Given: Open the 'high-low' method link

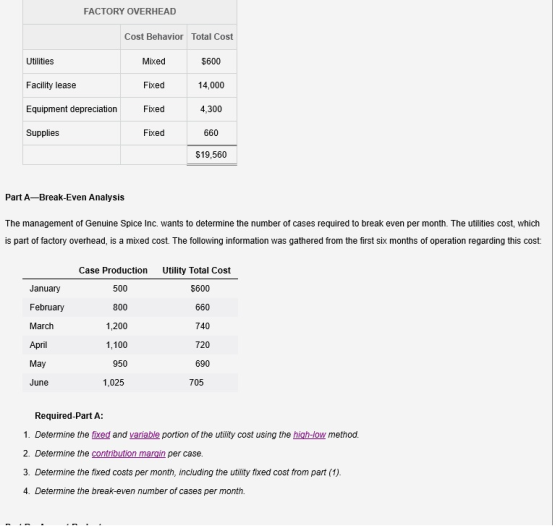Looking at the screenshot, I should click(x=309, y=435).
